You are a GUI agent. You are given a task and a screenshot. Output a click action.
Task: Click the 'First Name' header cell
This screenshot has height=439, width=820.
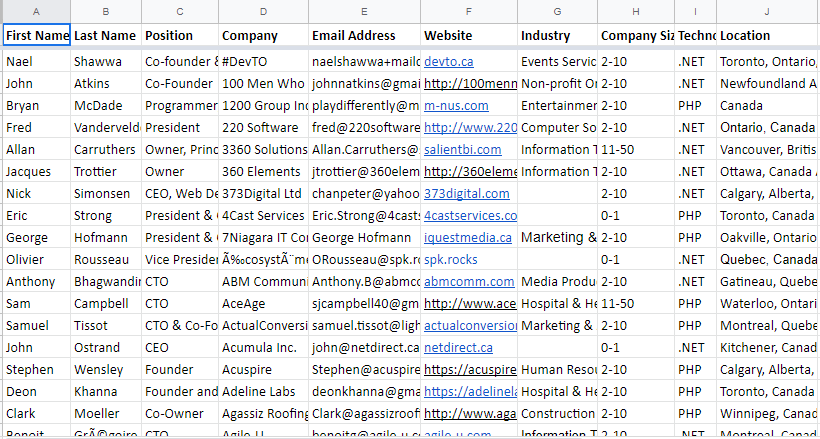(37, 35)
